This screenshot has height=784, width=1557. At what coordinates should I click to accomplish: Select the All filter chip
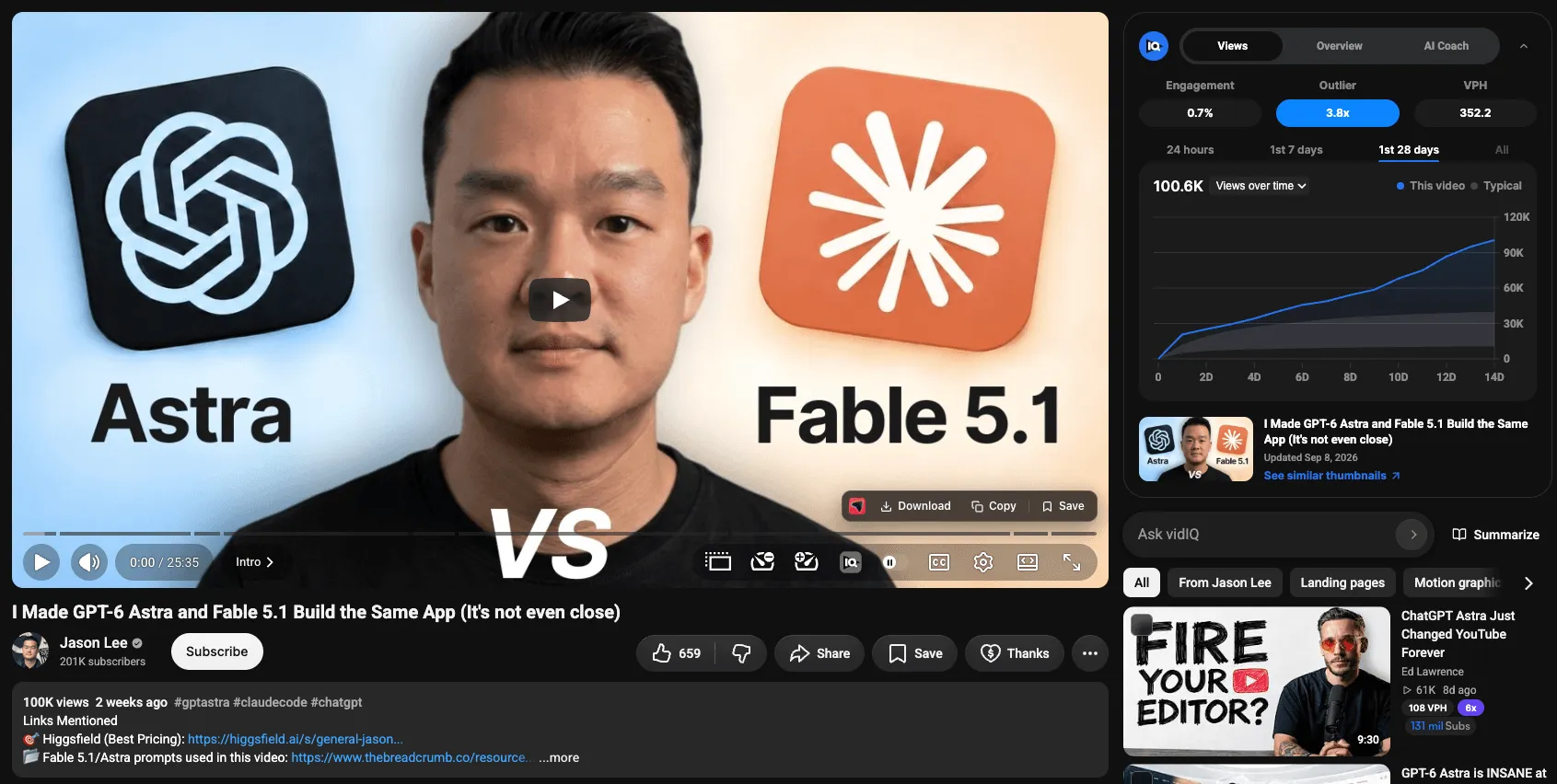pyautogui.click(x=1142, y=582)
